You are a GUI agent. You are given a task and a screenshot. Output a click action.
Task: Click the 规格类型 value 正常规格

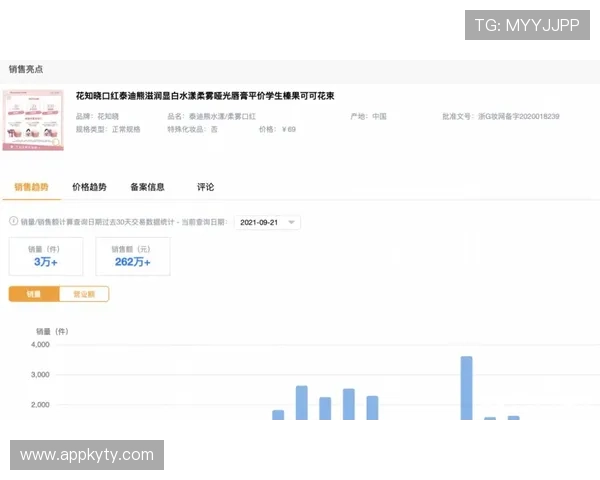[x=126, y=129]
